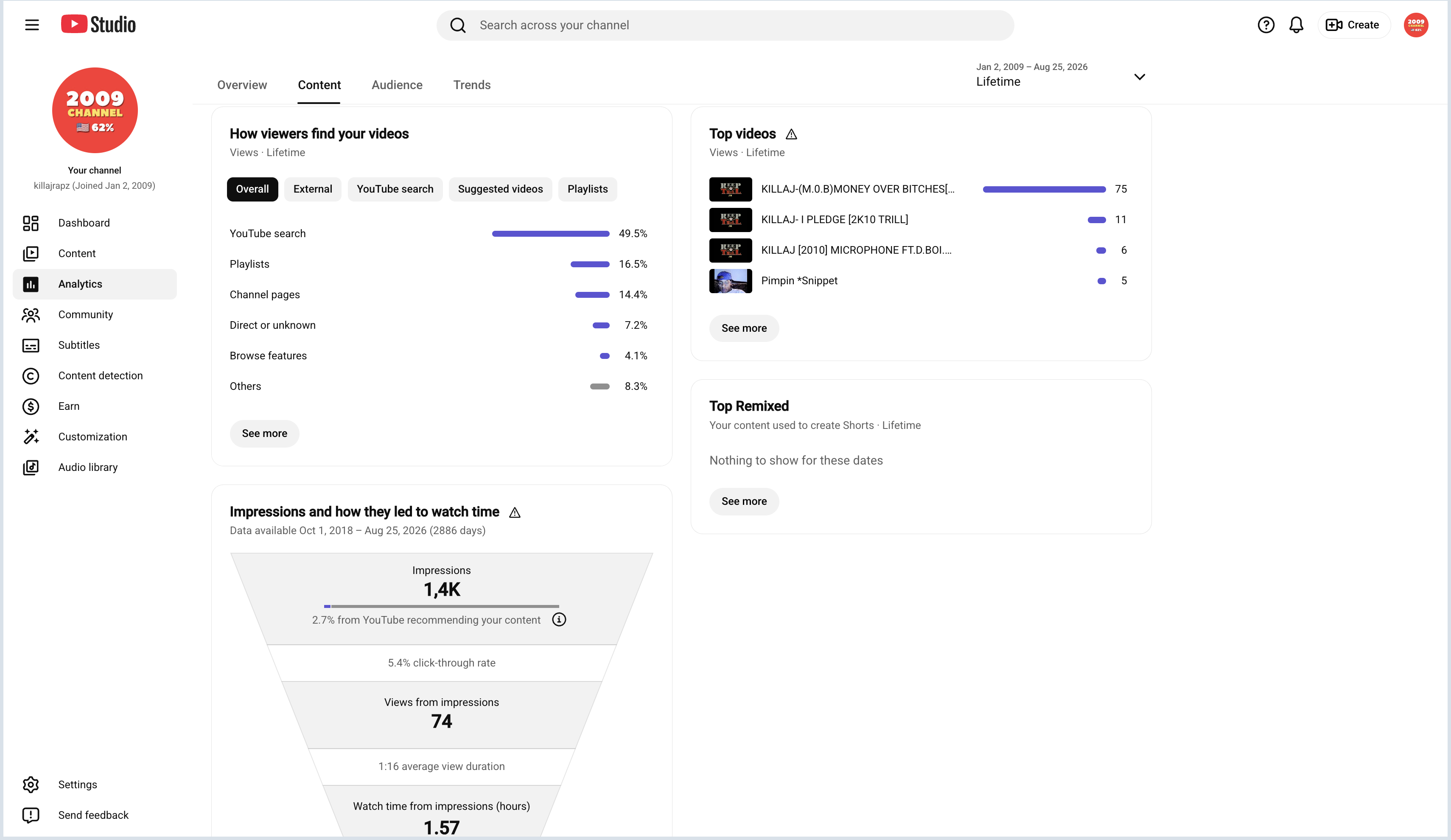Click the Browse features row label
1451x840 pixels.
[x=268, y=355]
